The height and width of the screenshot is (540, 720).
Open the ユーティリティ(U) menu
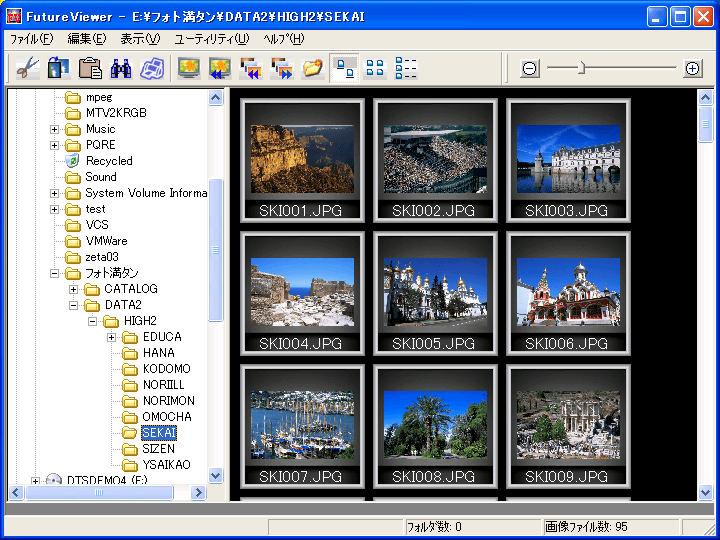pyautogui.click(x=212, y=39)
